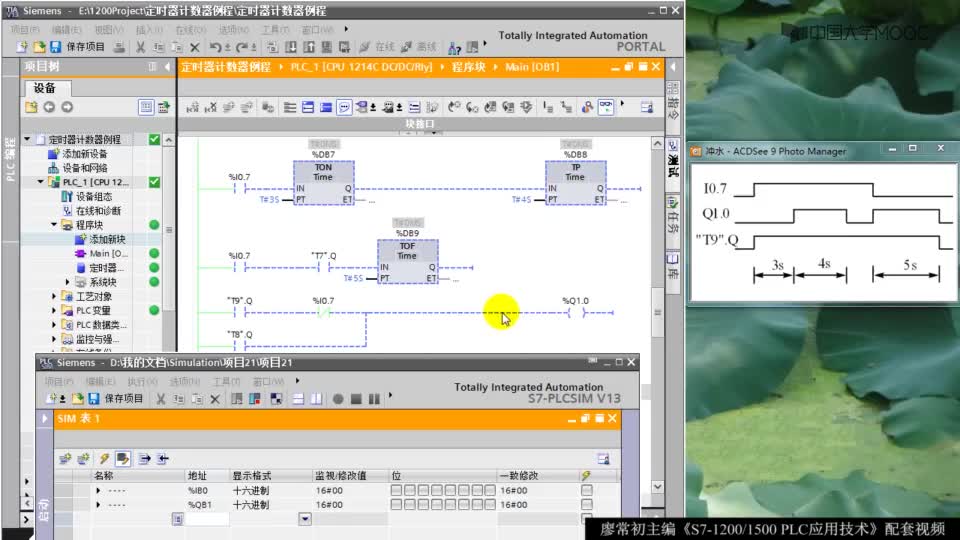Screen dimensions: 960x540
Task: Click the download to device icon
Action: (291, 47)
